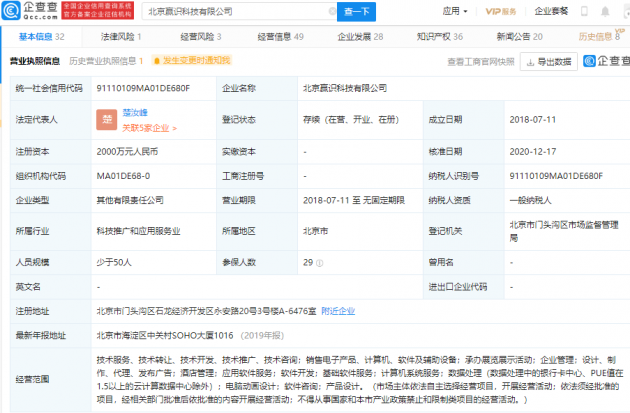Focus the company name search field
The height and width of the screenshot is (413, 630).
click(x=237, y=12)
